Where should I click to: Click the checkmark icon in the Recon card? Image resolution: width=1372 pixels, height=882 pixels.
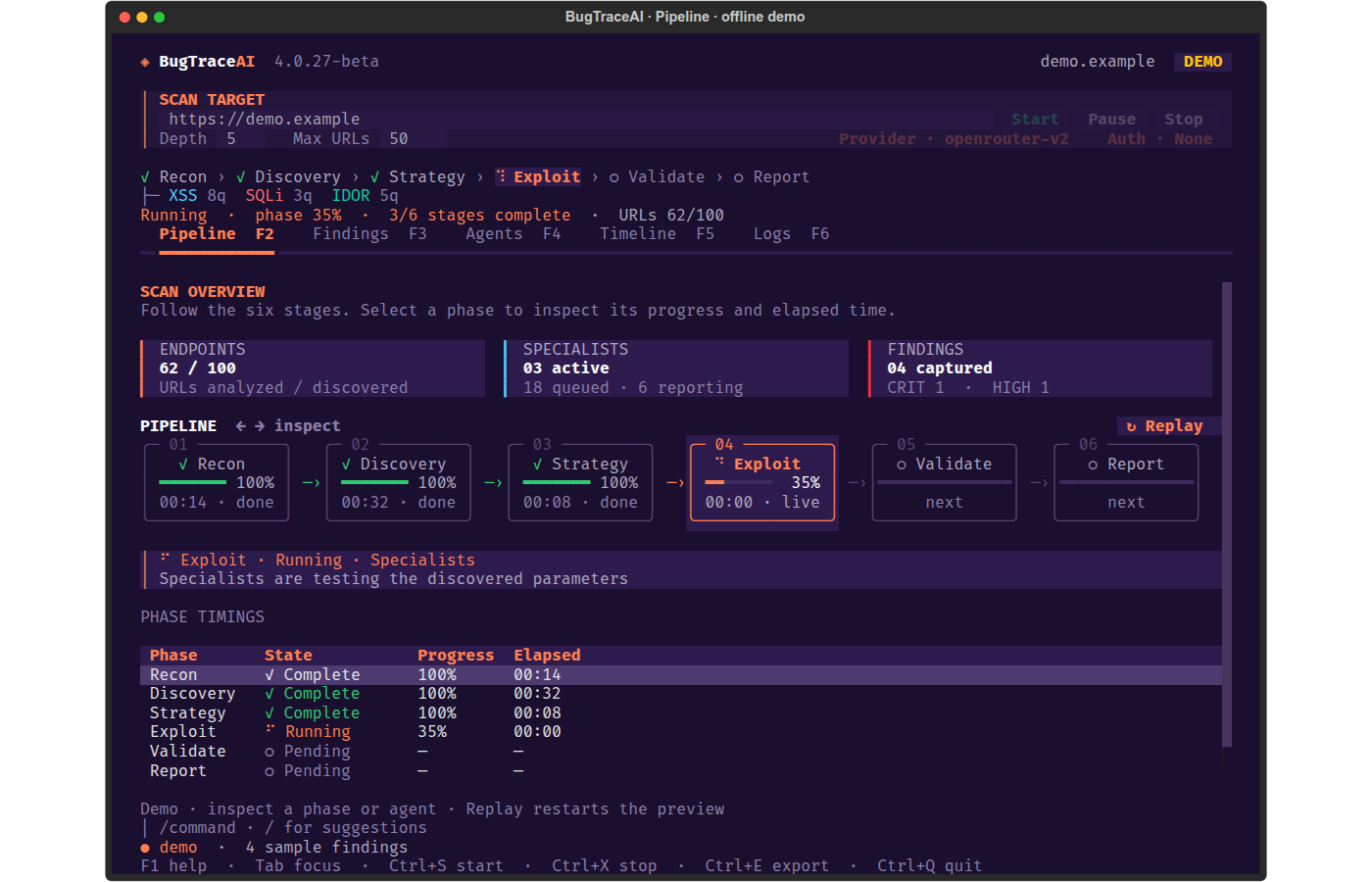183,465
